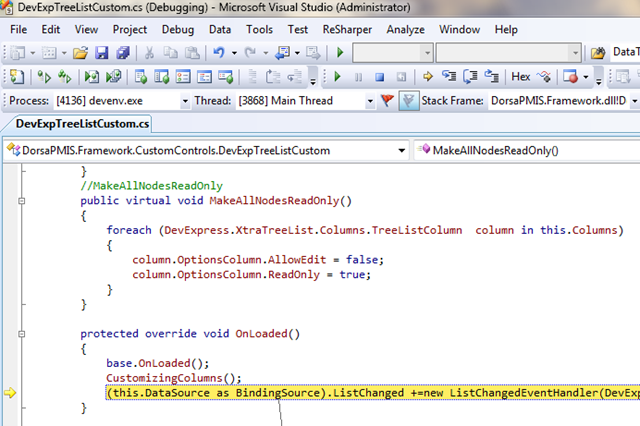
Task: Click the Run All Tests in Solution icon
Action: 65,77
